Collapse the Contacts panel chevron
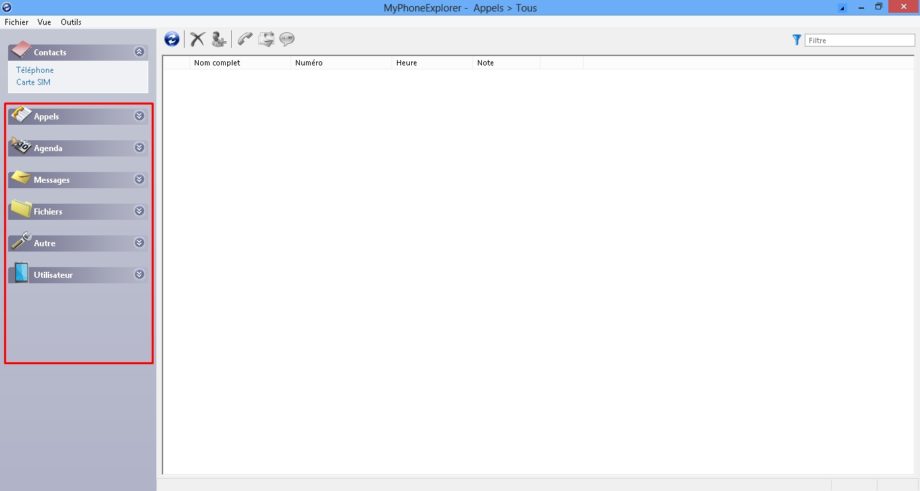This screenshot has width=920, height=491. (x=139, y=51)
